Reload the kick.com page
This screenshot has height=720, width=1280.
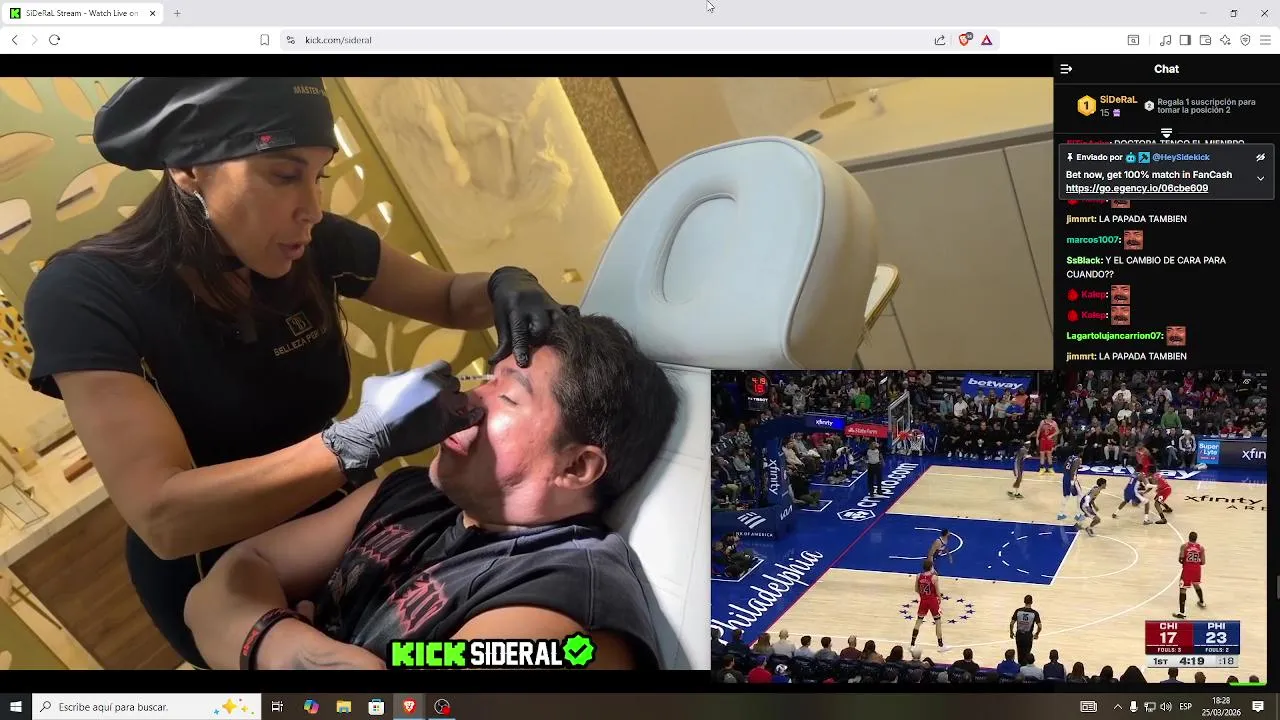click(x=55, y=40)
